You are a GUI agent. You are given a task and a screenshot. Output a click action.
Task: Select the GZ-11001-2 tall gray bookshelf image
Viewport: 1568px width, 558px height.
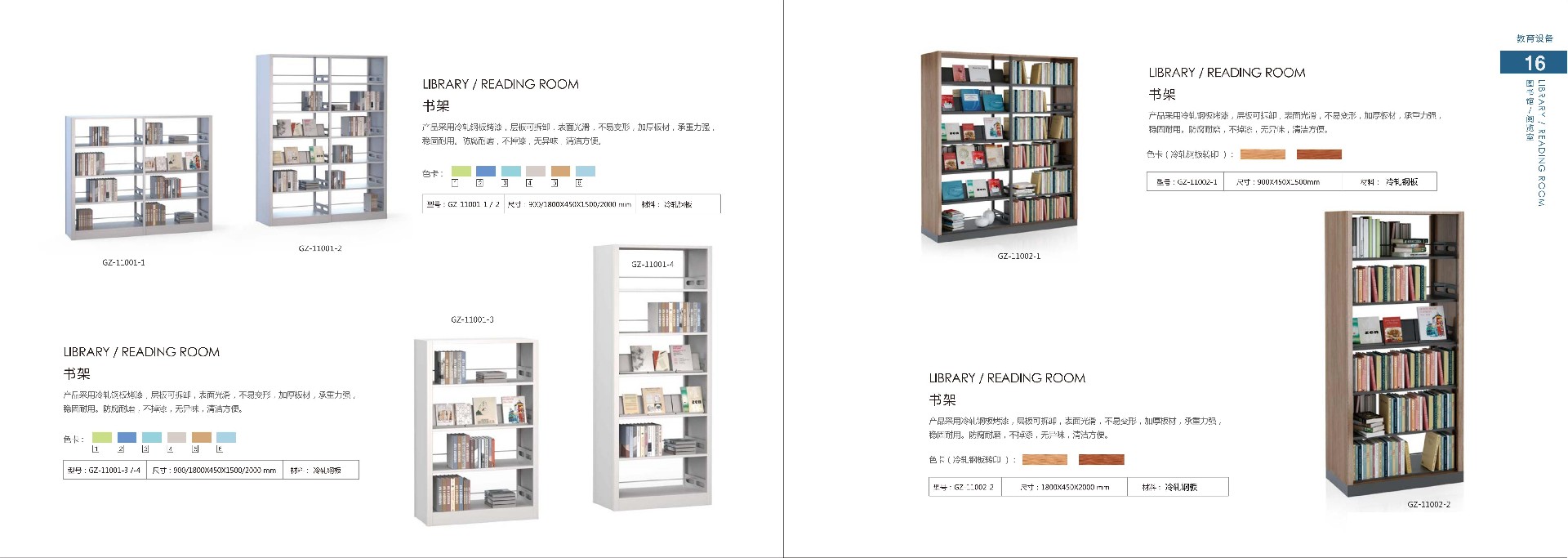point(321,141)
